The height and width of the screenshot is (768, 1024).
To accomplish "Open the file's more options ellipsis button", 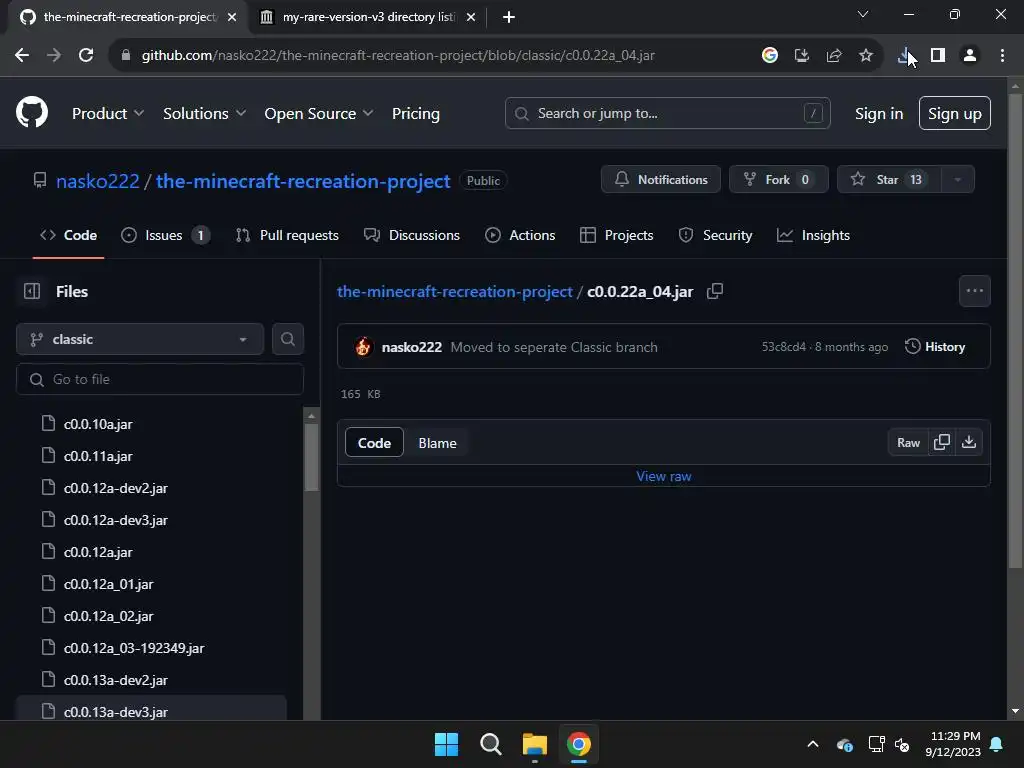I will pos(974,291).
